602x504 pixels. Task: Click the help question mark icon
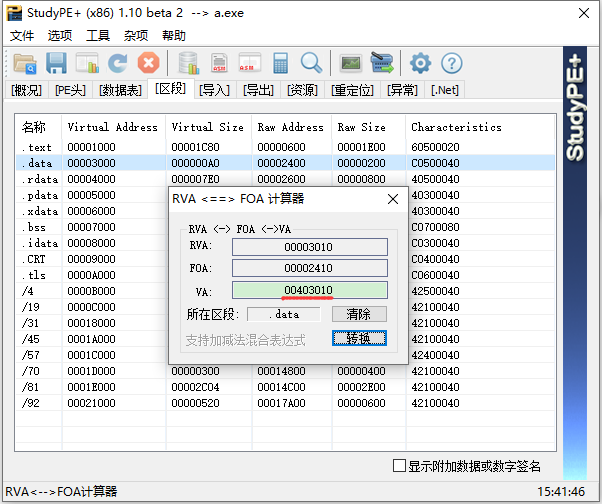(452, 63)
